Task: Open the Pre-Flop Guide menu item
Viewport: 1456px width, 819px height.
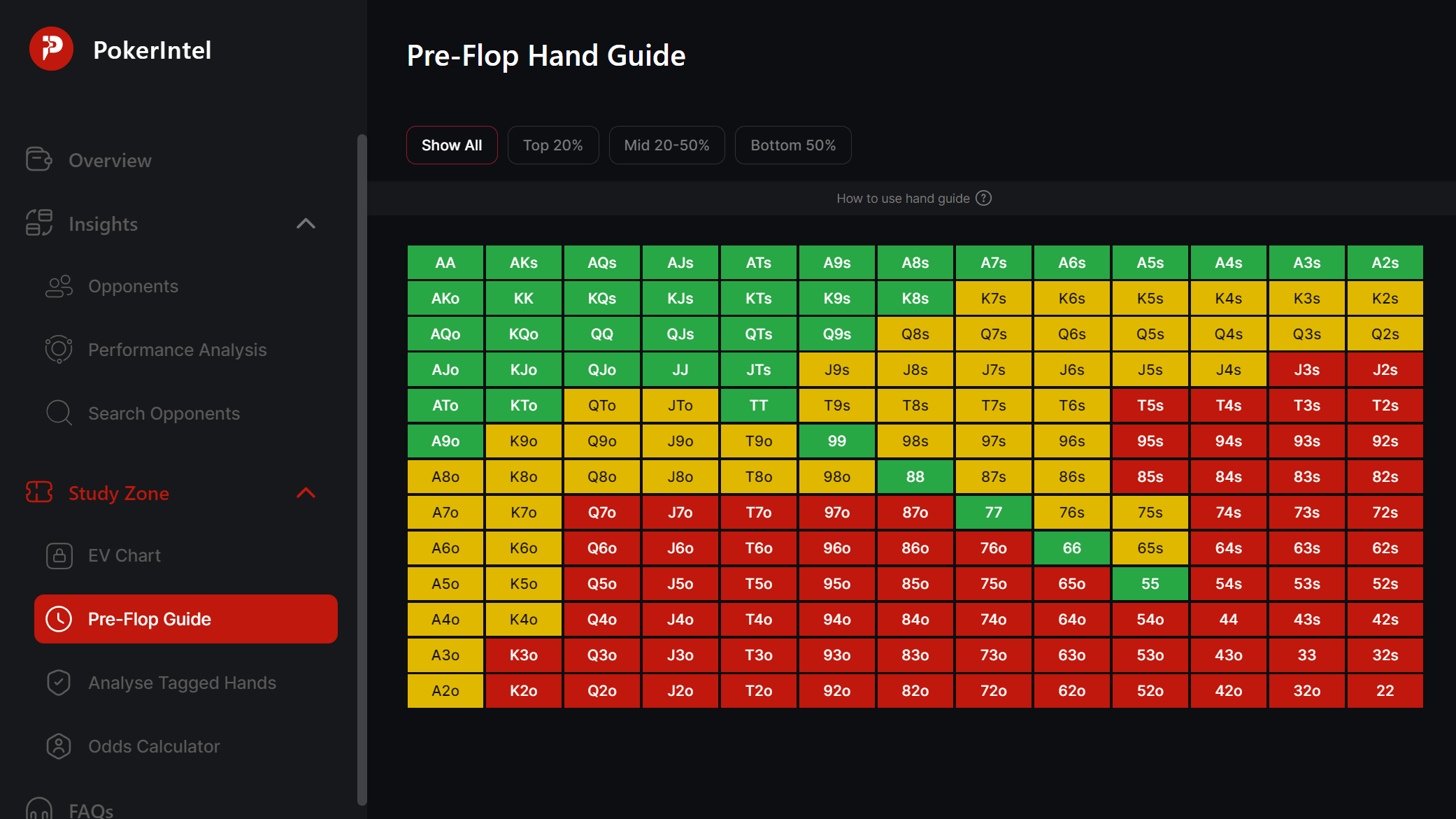Action: (x=185, y=619)
